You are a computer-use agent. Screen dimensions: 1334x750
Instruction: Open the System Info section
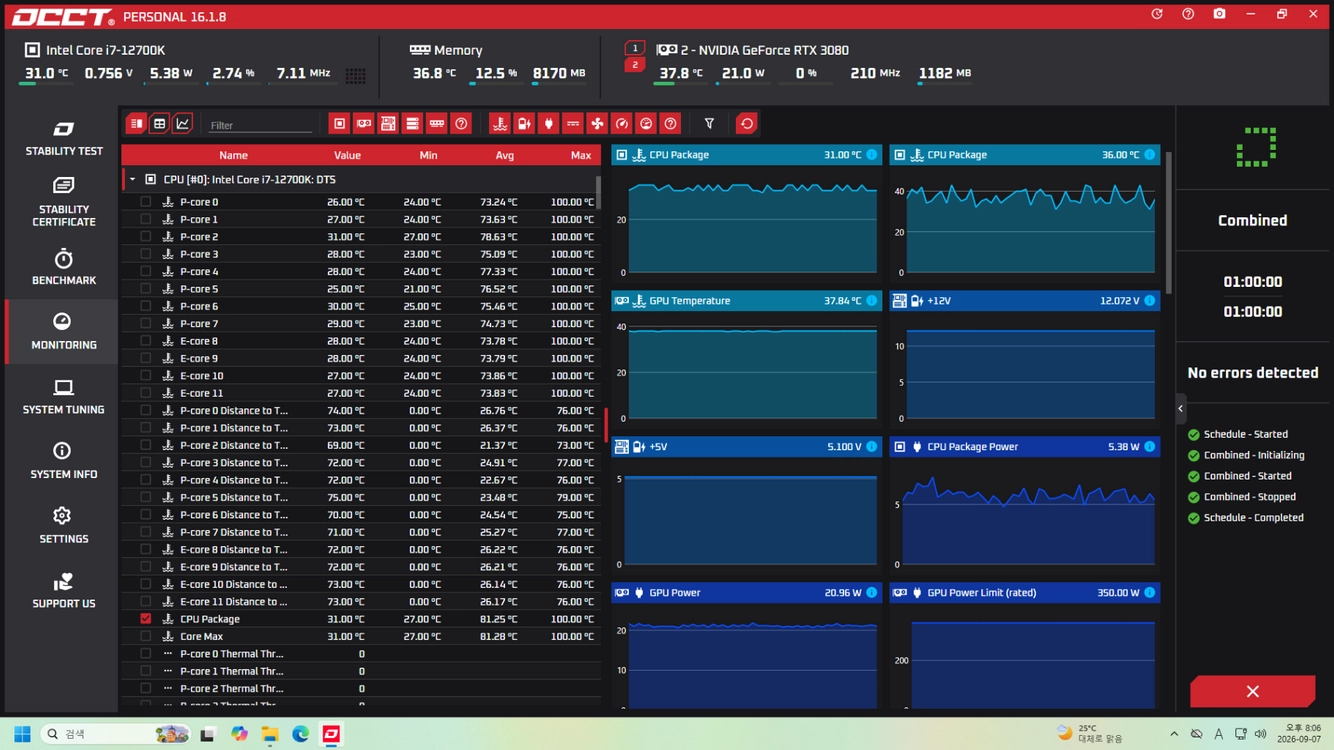[64, 461]
